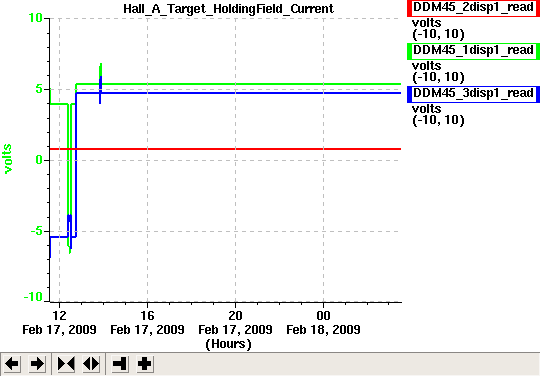Click the 12 Feb 17, 2009 time tick label
Image resolution: width=540 pixels, height=376 pixels.
point(59,323)
